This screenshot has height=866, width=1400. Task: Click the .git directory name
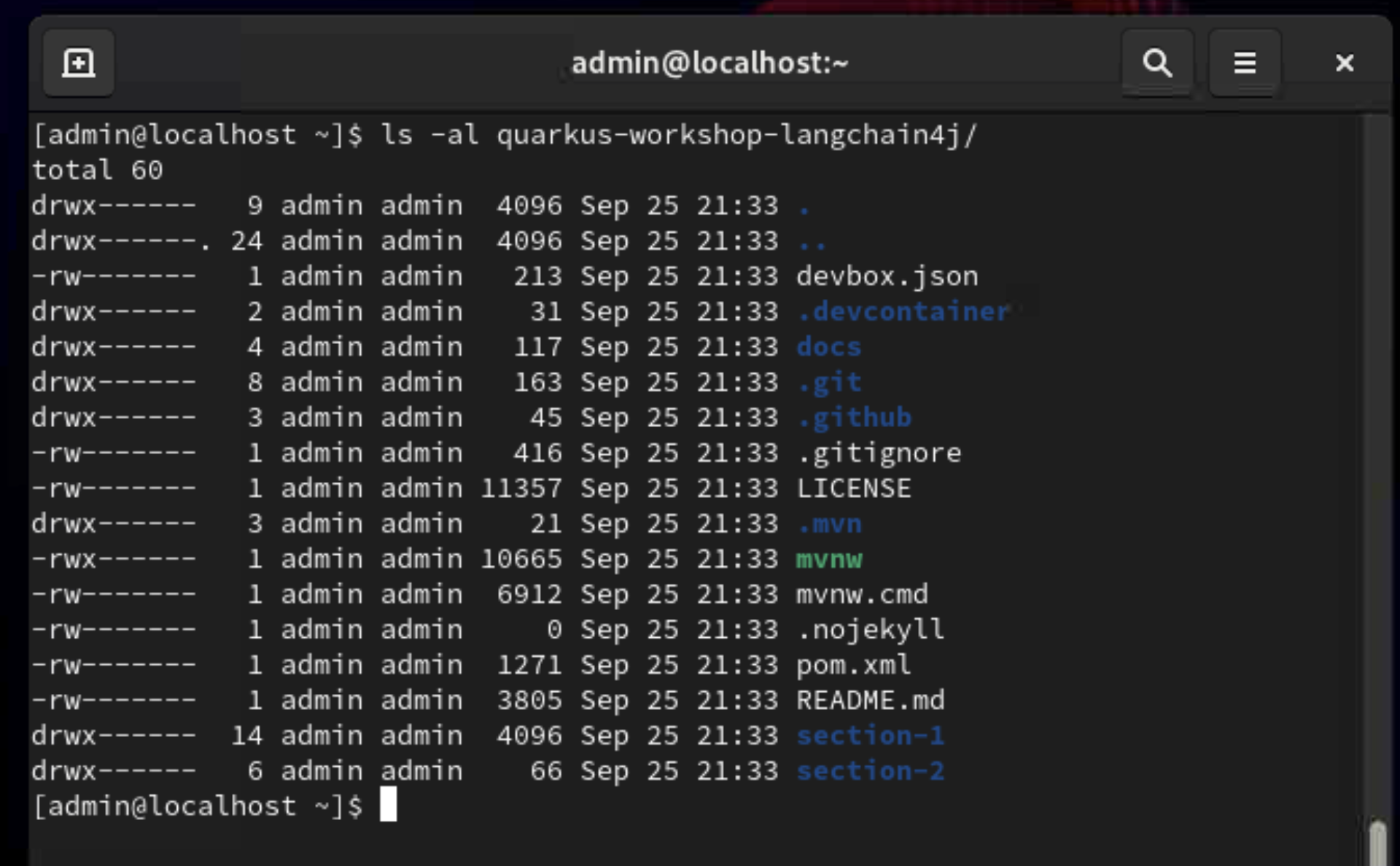click(x=829, y=382)
